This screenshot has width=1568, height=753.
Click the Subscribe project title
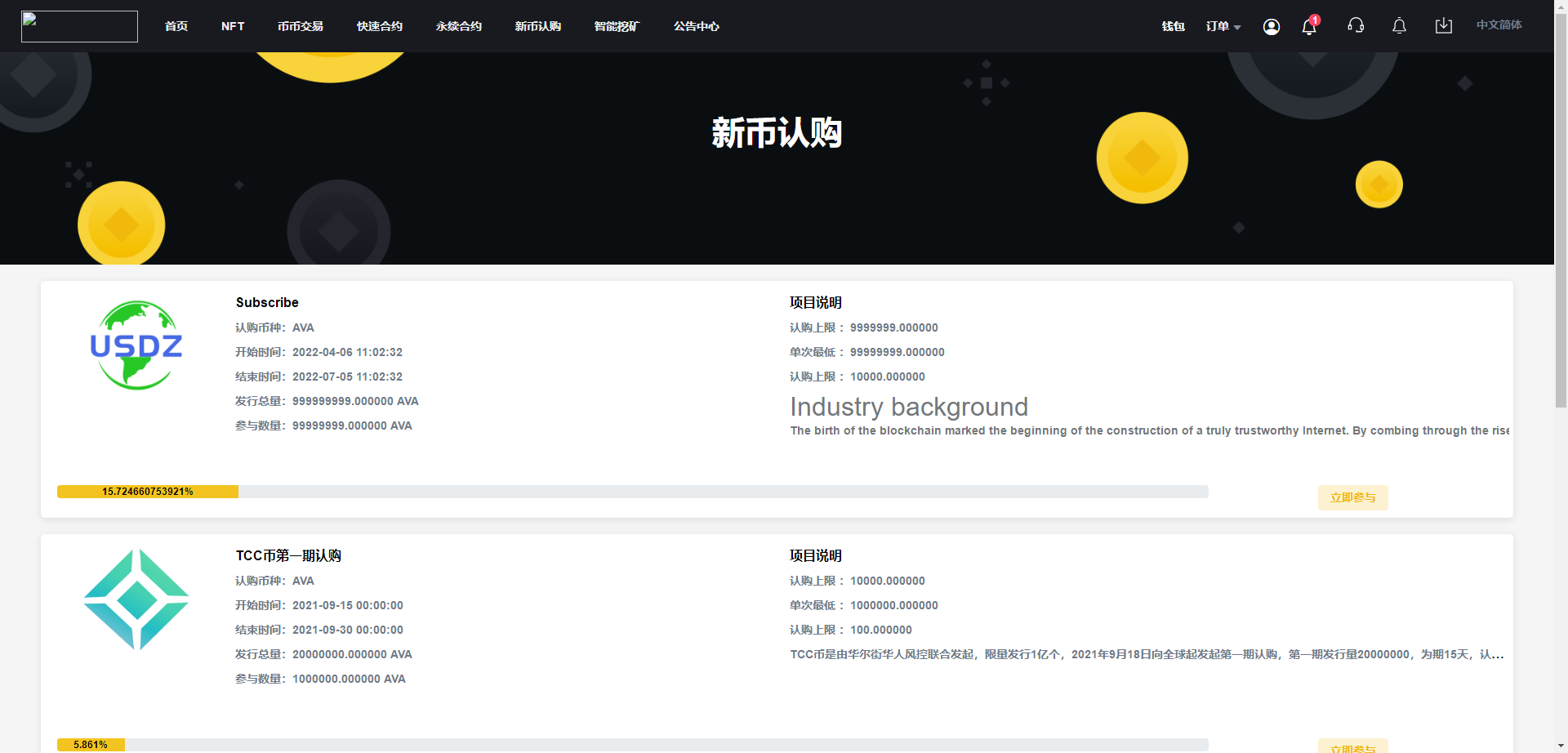pyautogui.click(x=267, y=303)
